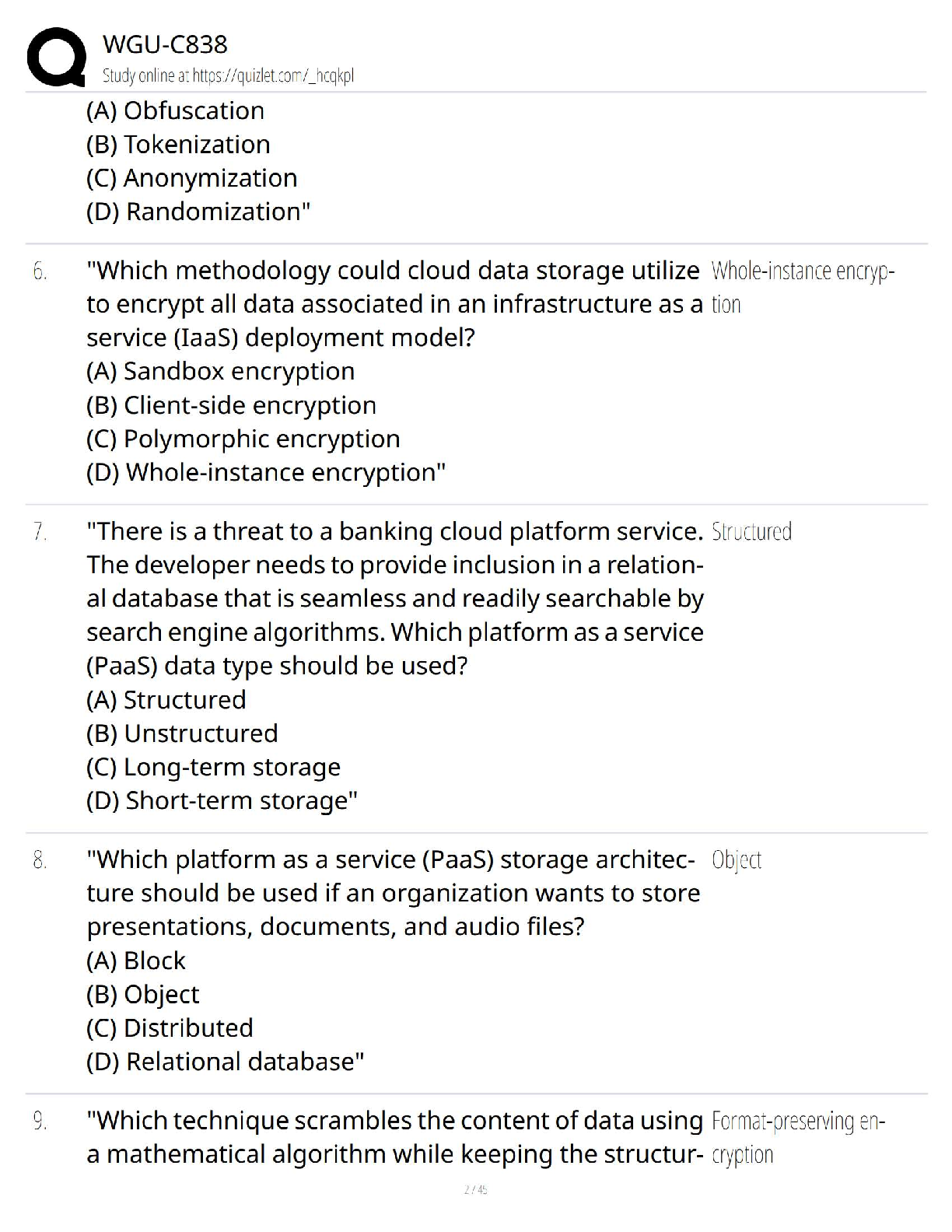Click the 'Structured' answer in right column
The image size is (952, 1232).
(x=751, y=532)
